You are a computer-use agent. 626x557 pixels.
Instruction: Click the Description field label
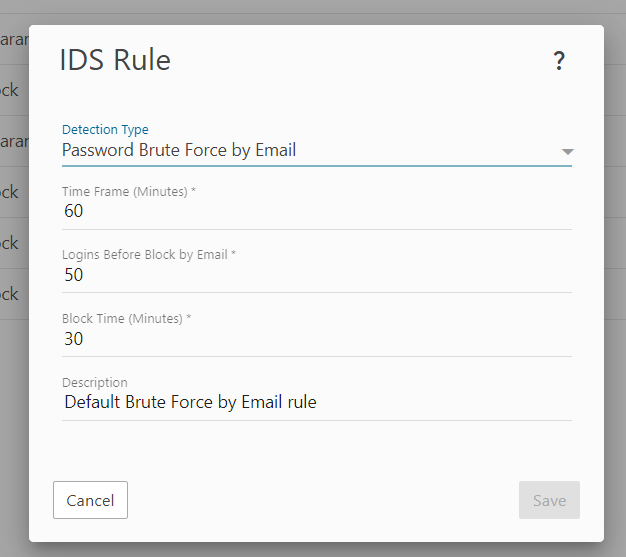click(95, 383)
